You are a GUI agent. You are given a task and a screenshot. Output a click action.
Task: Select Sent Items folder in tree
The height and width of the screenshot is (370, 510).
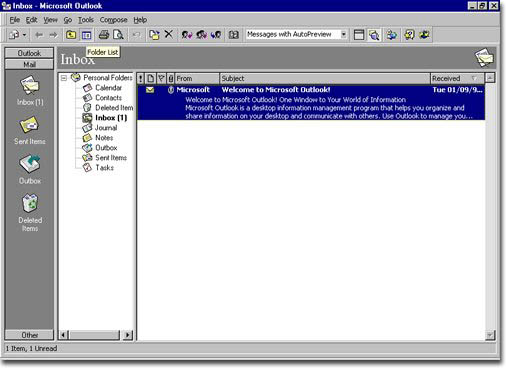coord(111,158)
